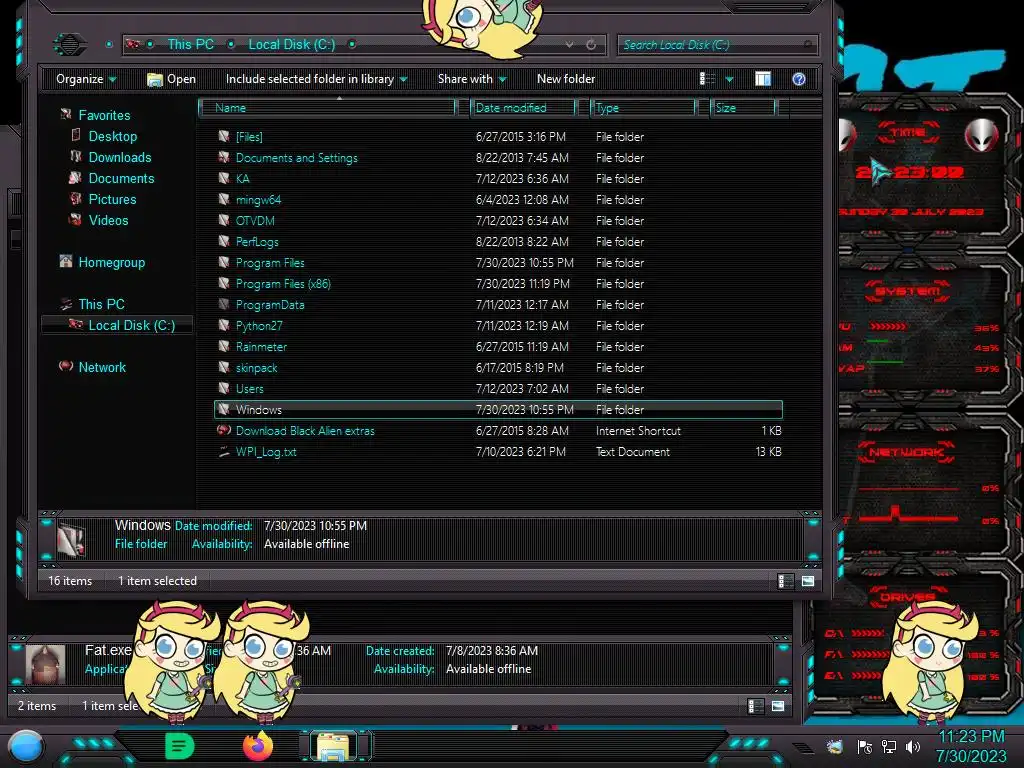
Task: Select the Documents and Settings folder
Action: [x=296, y=157]
